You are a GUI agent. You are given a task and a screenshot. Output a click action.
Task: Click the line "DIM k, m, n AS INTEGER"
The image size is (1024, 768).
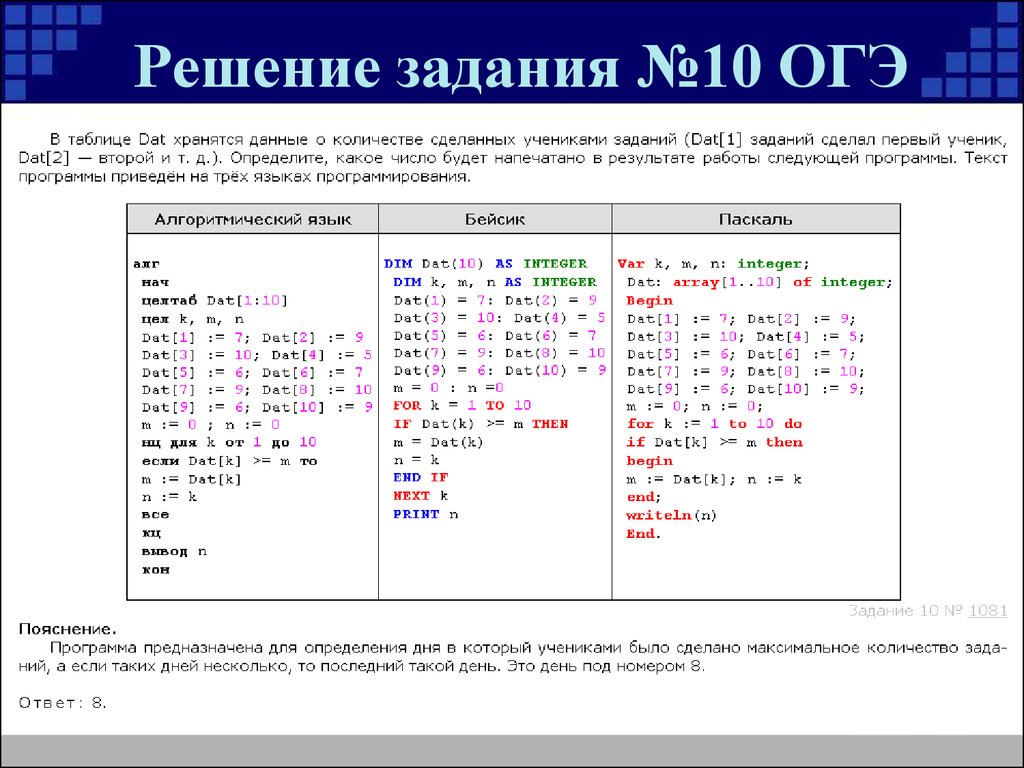click(495, 282)
